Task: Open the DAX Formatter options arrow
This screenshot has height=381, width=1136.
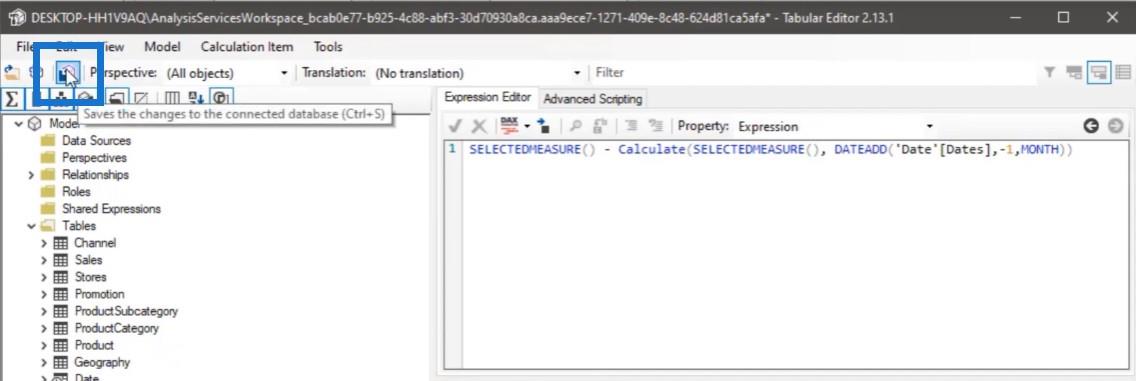Action: tap(527, 126)
